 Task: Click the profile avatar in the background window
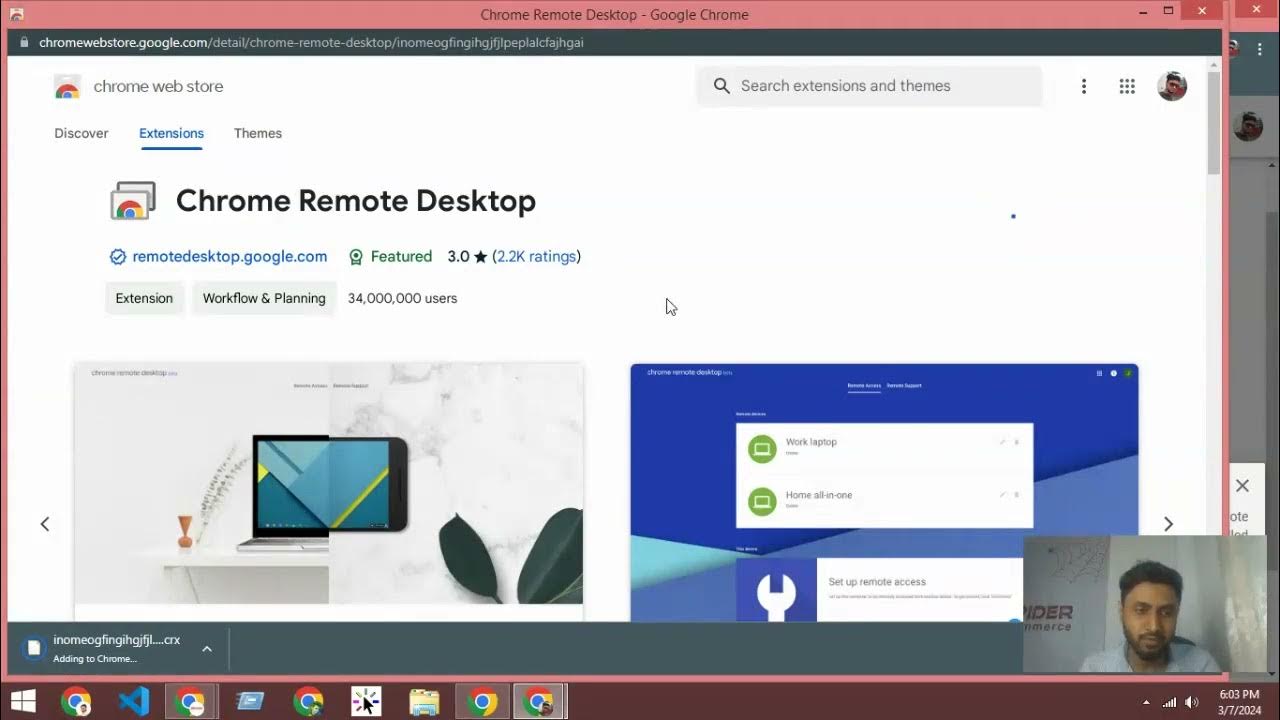coord(1248,126)
